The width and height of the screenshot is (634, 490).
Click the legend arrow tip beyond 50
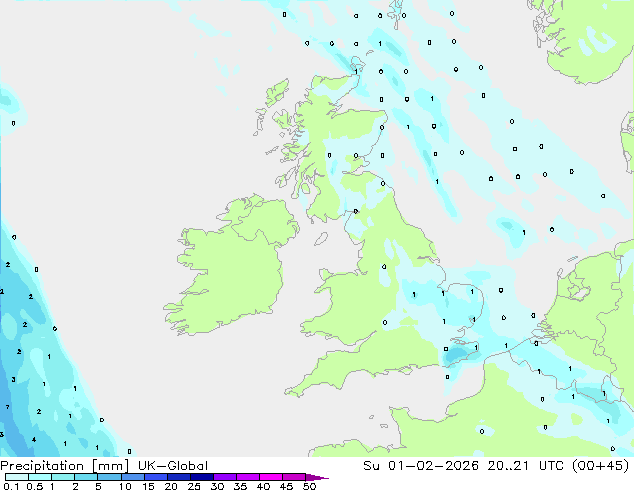317,477
